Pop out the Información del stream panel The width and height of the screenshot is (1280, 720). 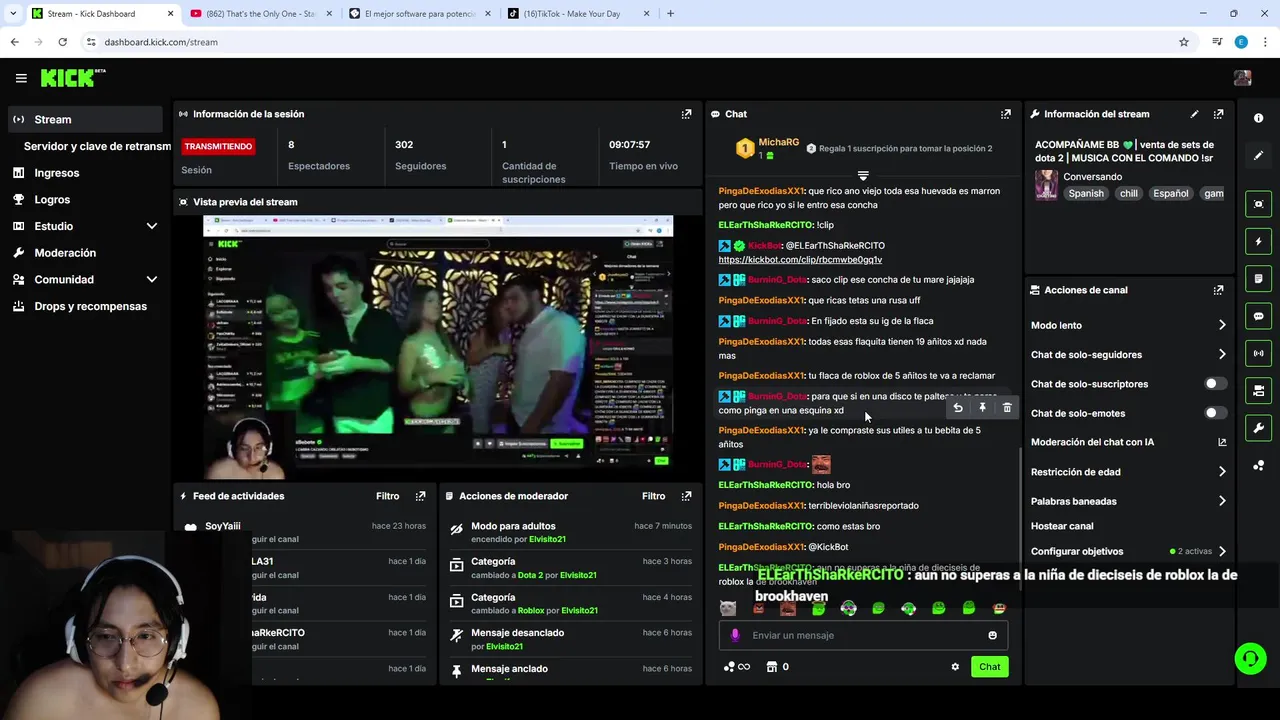pos(1218,114)
